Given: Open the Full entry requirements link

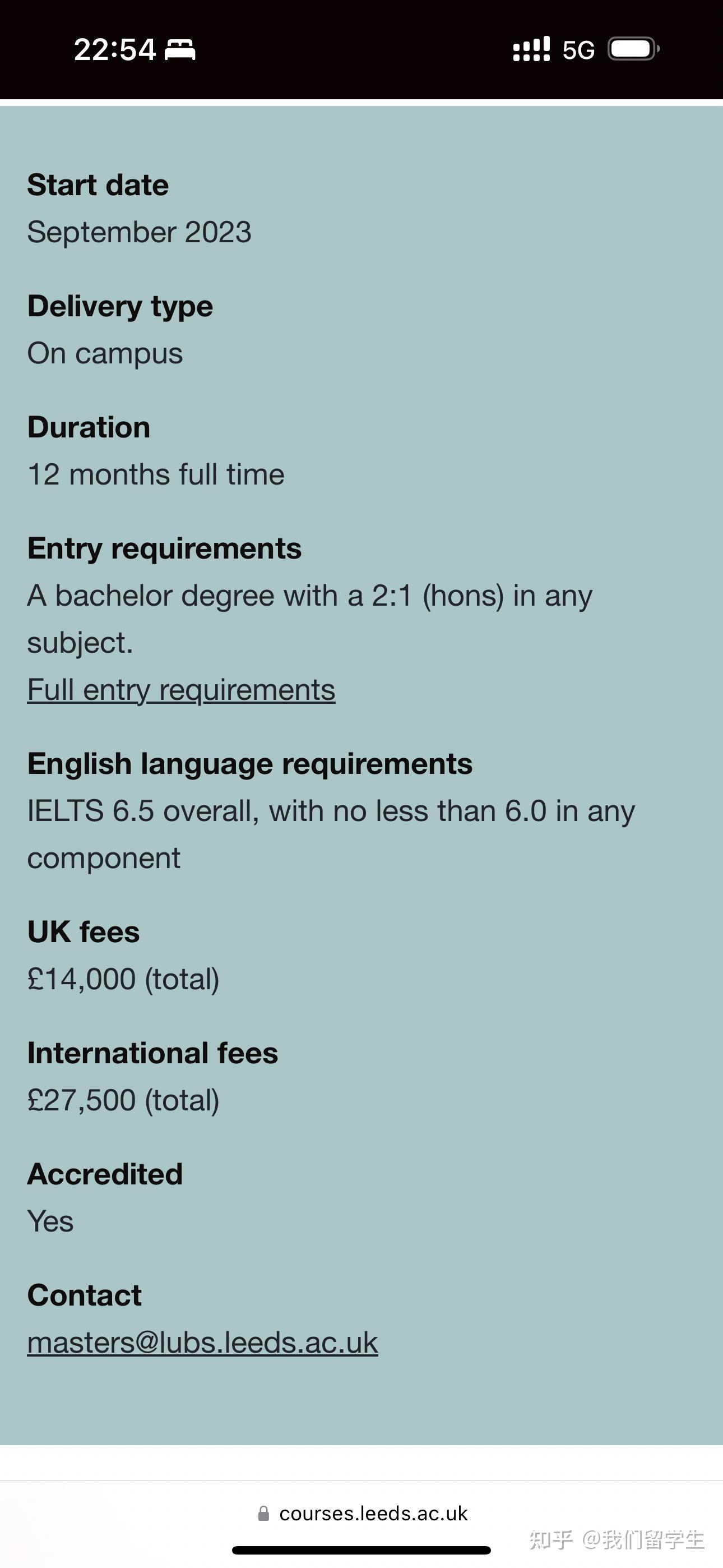Looking at the screenshot, I should point(182,690).
